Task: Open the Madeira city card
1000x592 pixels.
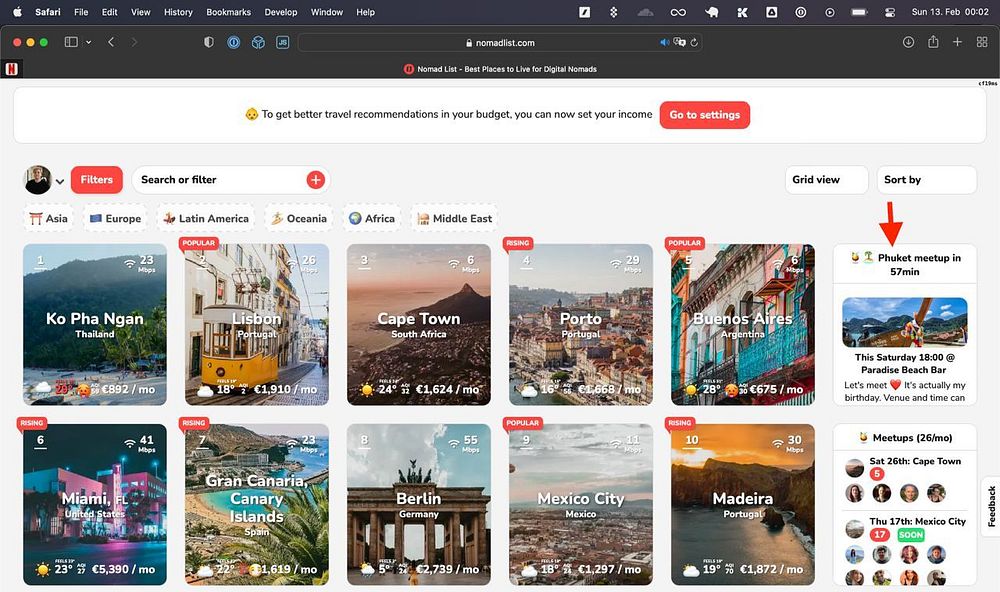Action: coord(743,505)
